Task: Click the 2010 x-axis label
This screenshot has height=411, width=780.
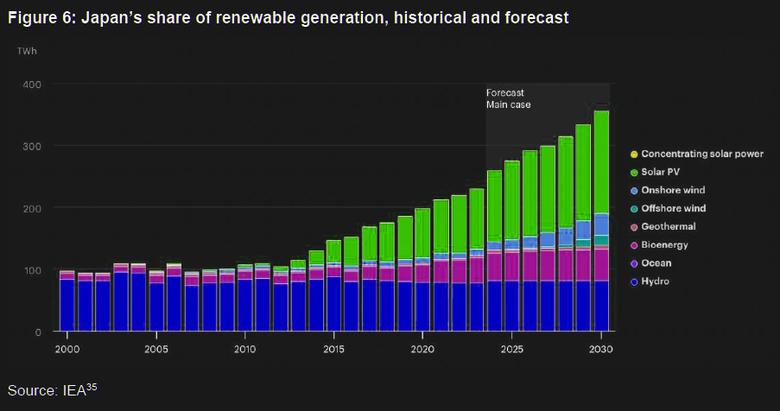Action: point(245,349)
